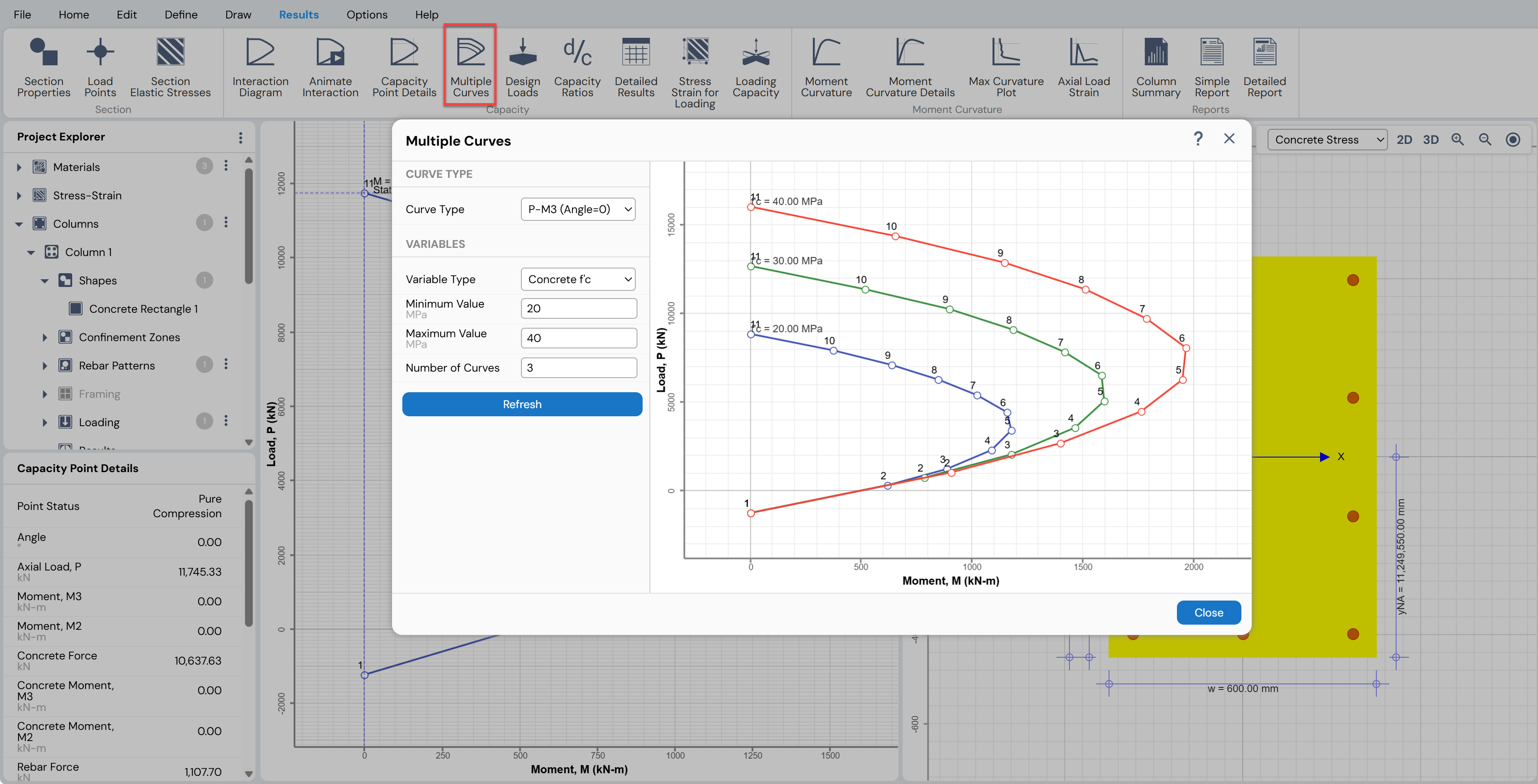Open Moment Curvature plot

pyautogui.click(x=826, y=67)
